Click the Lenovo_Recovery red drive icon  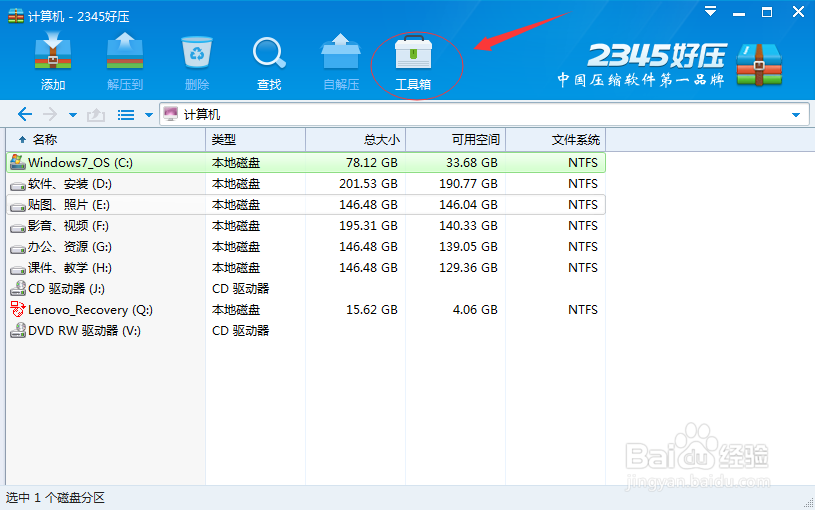coord(18,309)
